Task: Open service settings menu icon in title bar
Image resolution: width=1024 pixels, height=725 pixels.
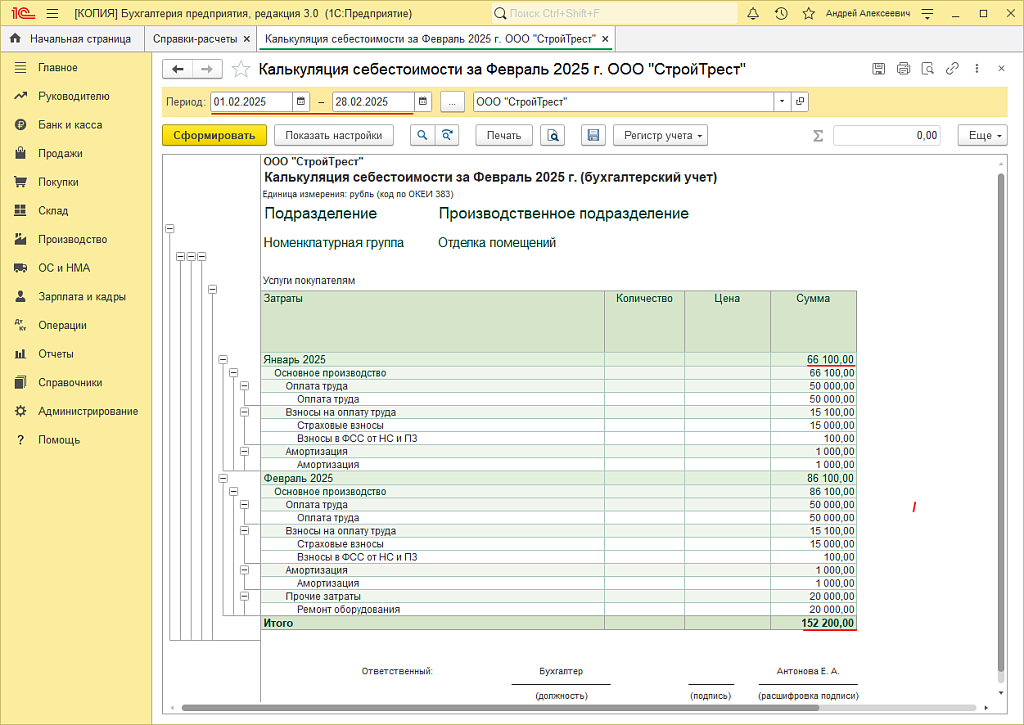Action: pos(927,13)
